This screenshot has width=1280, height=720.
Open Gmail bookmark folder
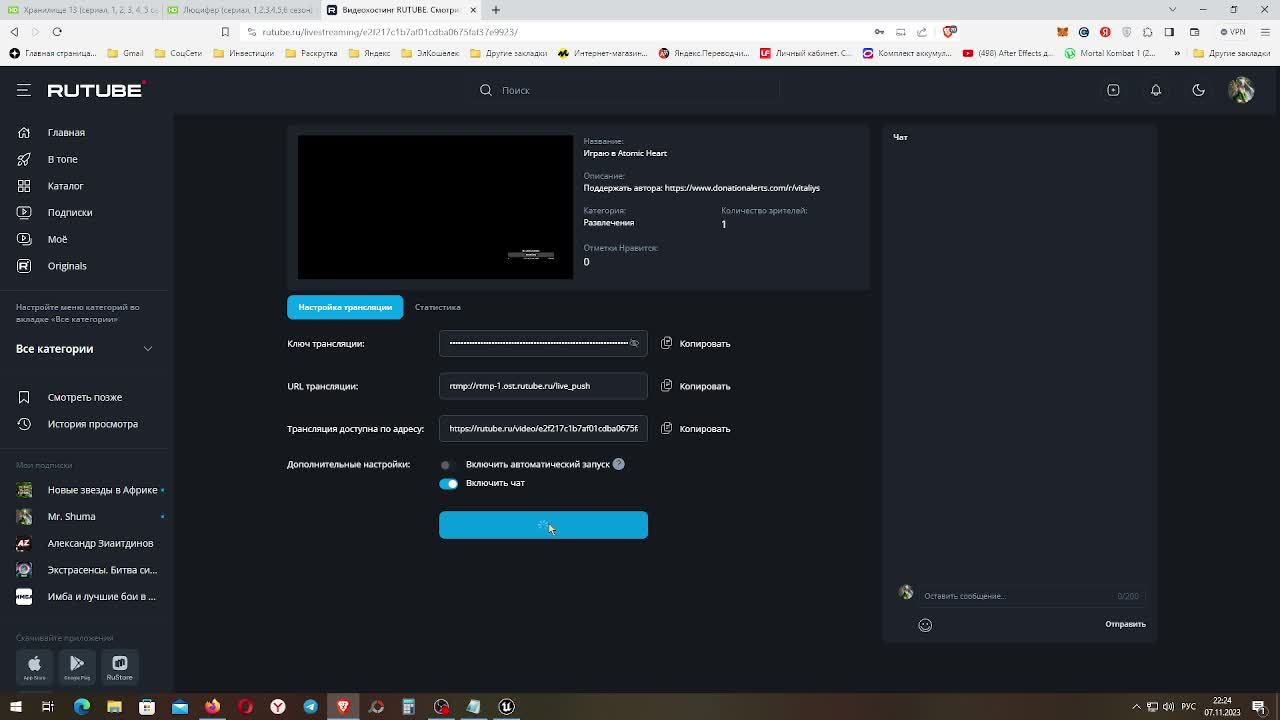pos(125,53)
